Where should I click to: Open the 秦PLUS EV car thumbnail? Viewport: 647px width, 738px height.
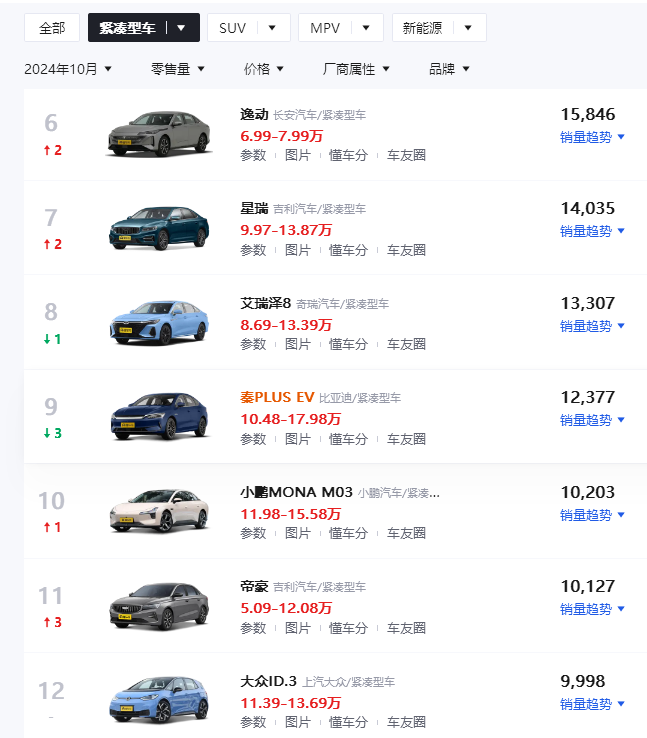coord(159,417)
